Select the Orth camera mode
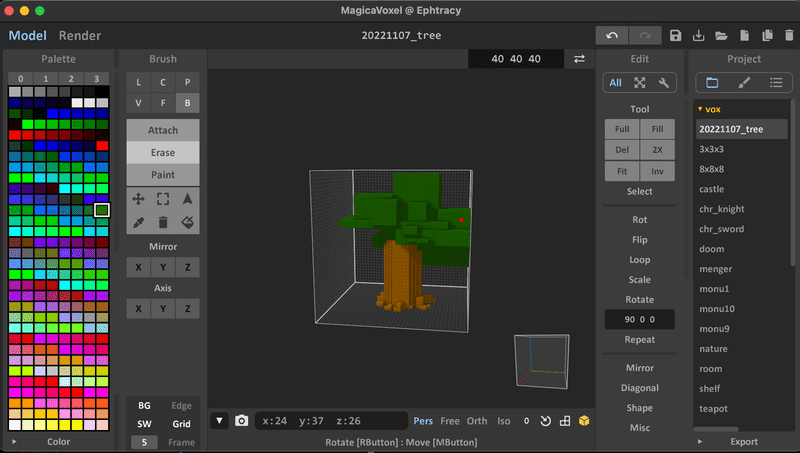Viewport: 800px width, 453px height. (477, 421)
